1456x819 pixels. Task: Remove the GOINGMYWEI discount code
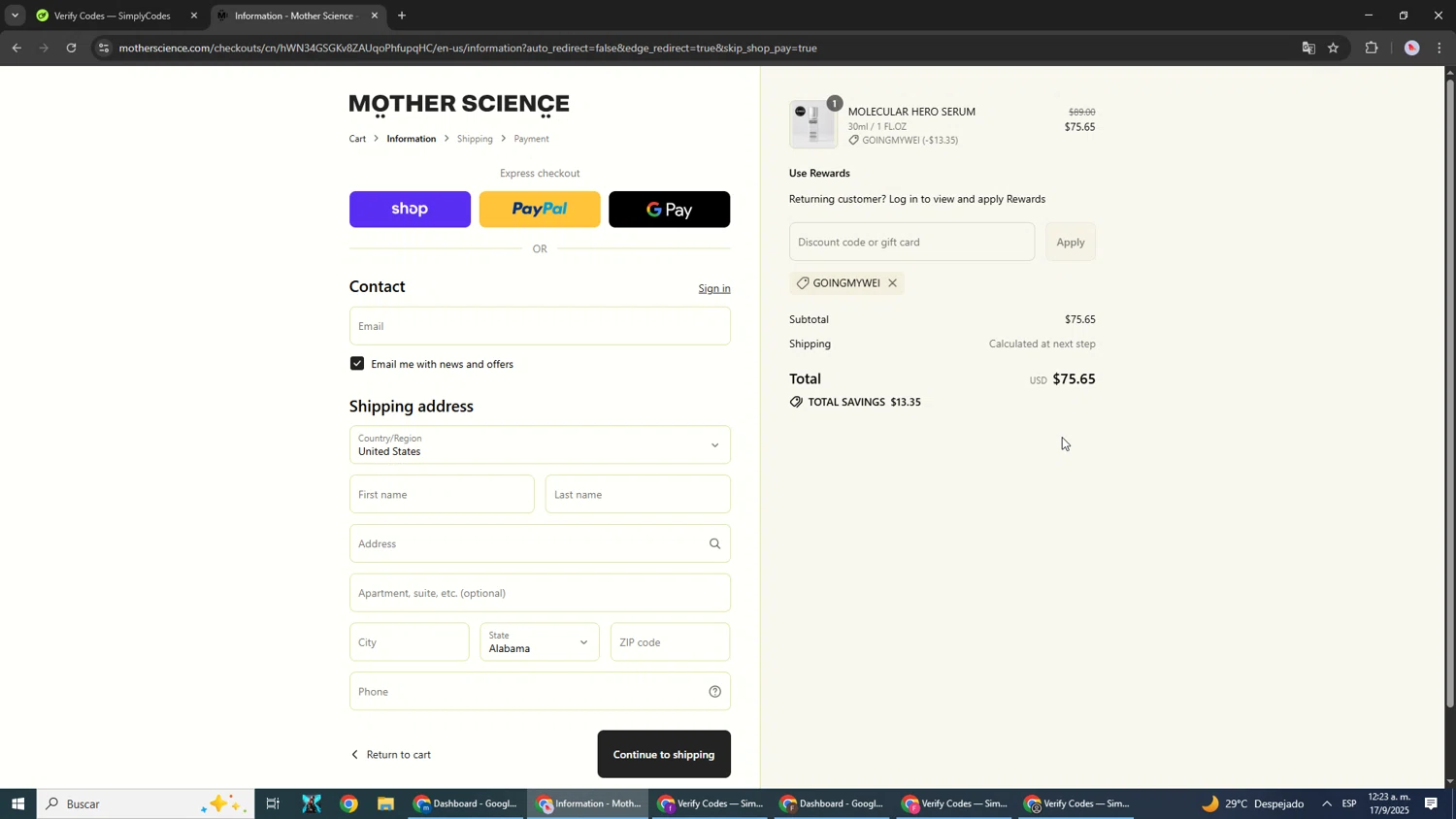coord(892,283)
